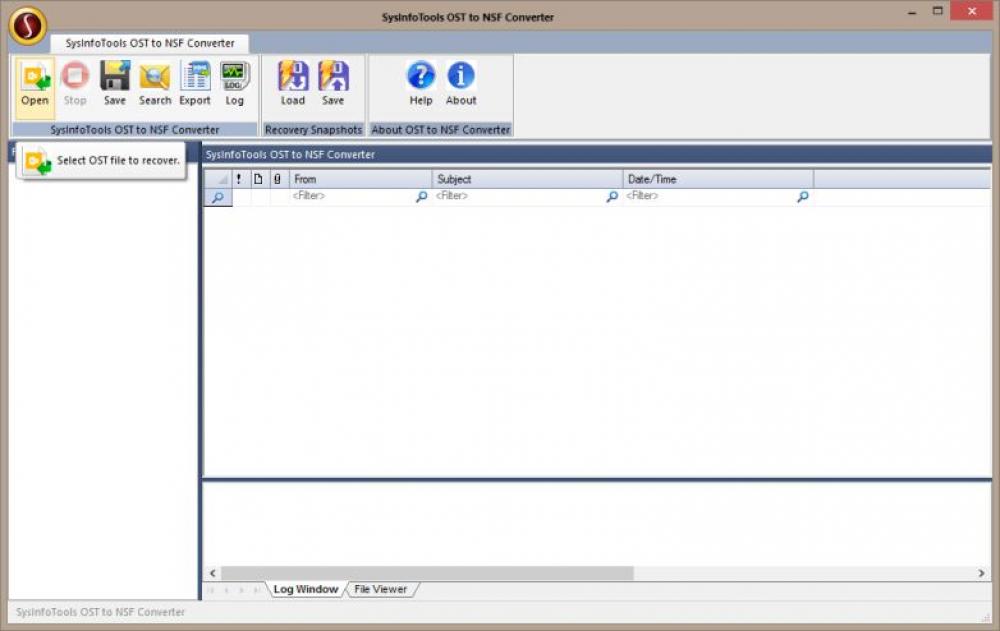This screenshot has width=1000, height=631.
Task: Open Help using the question mark icon
Action: 420,84
